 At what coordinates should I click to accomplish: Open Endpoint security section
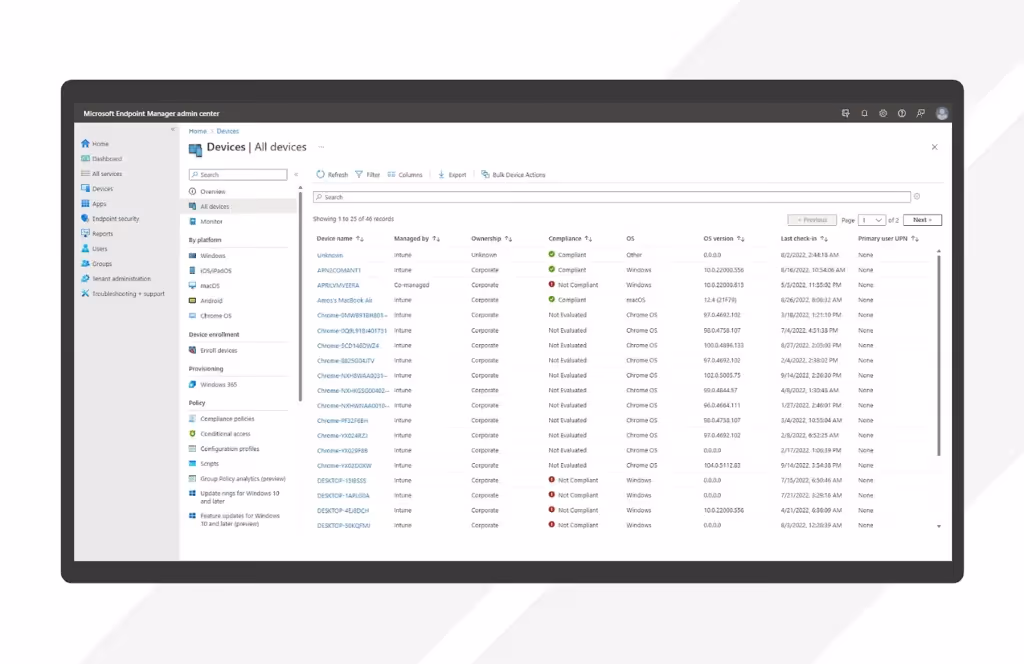coord(110,219)
